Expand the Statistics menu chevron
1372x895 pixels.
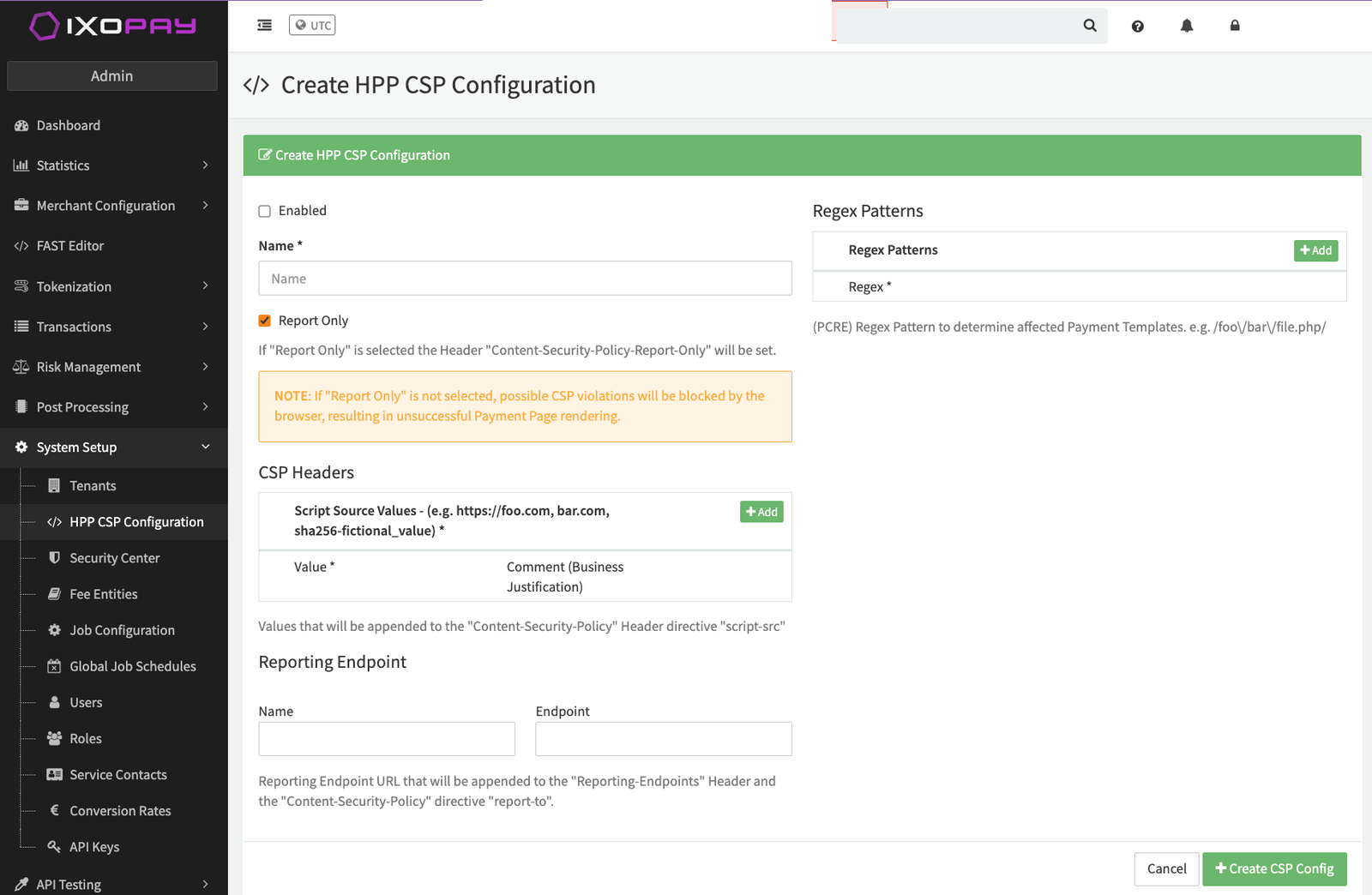click(205, 165)
